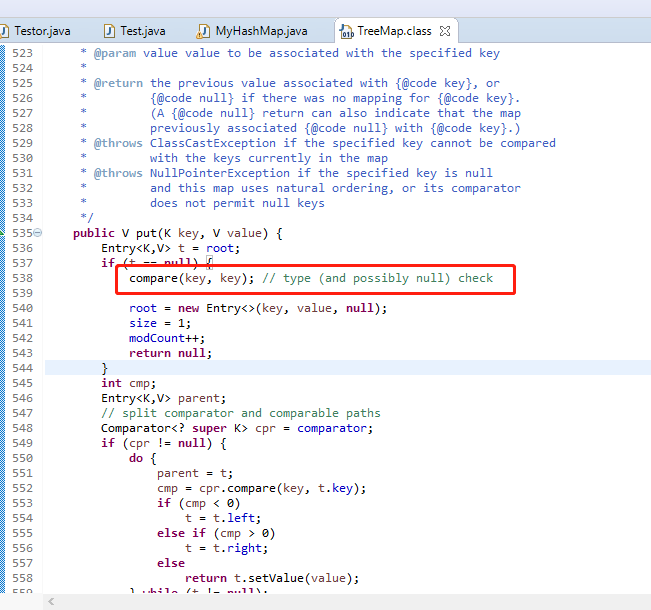Select the MyHashMap.java tab
The image size is (651, 610).
click(253, 31)
